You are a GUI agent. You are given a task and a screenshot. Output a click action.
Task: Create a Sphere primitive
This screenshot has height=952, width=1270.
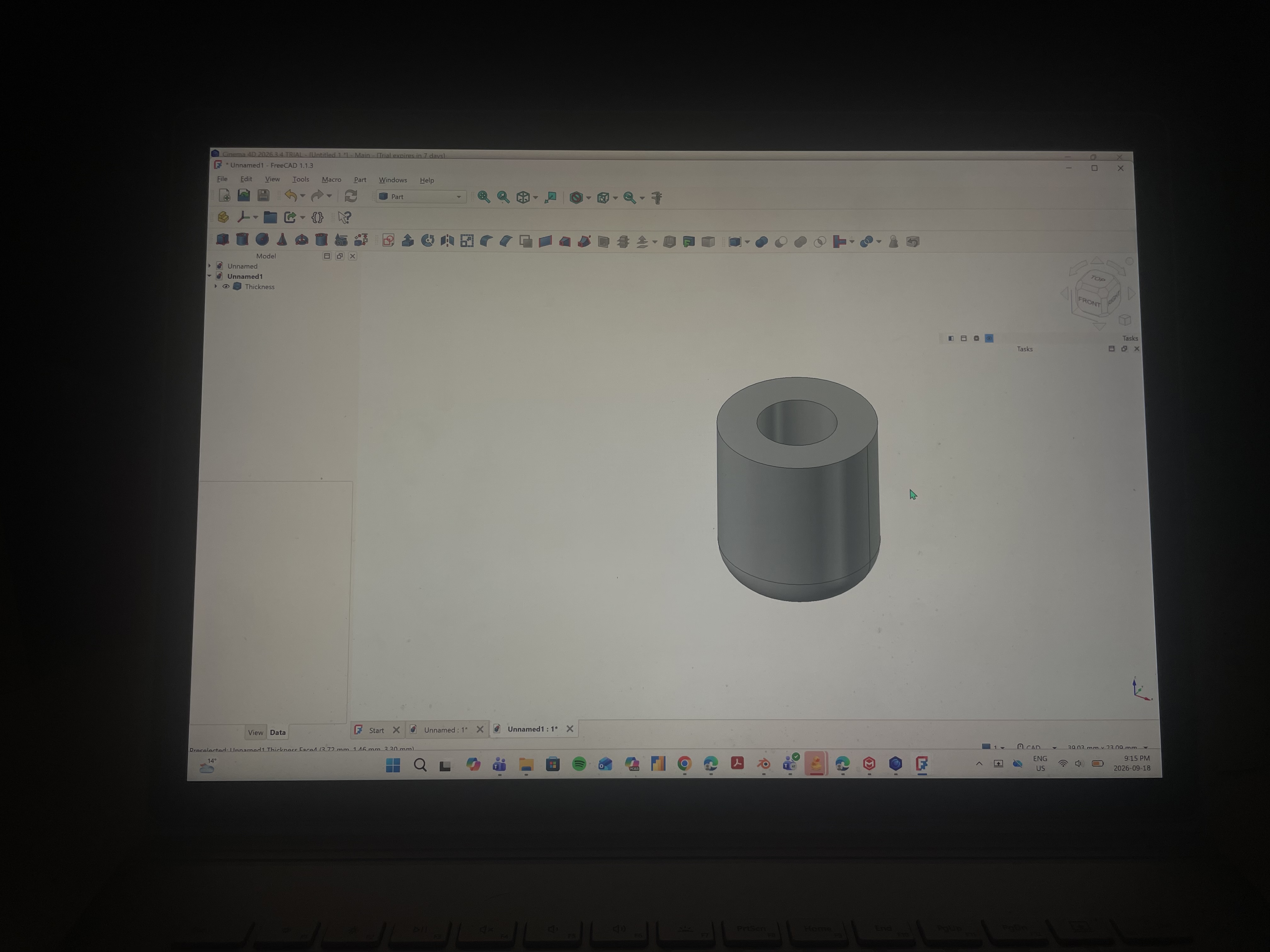click(x=262, y=240)
